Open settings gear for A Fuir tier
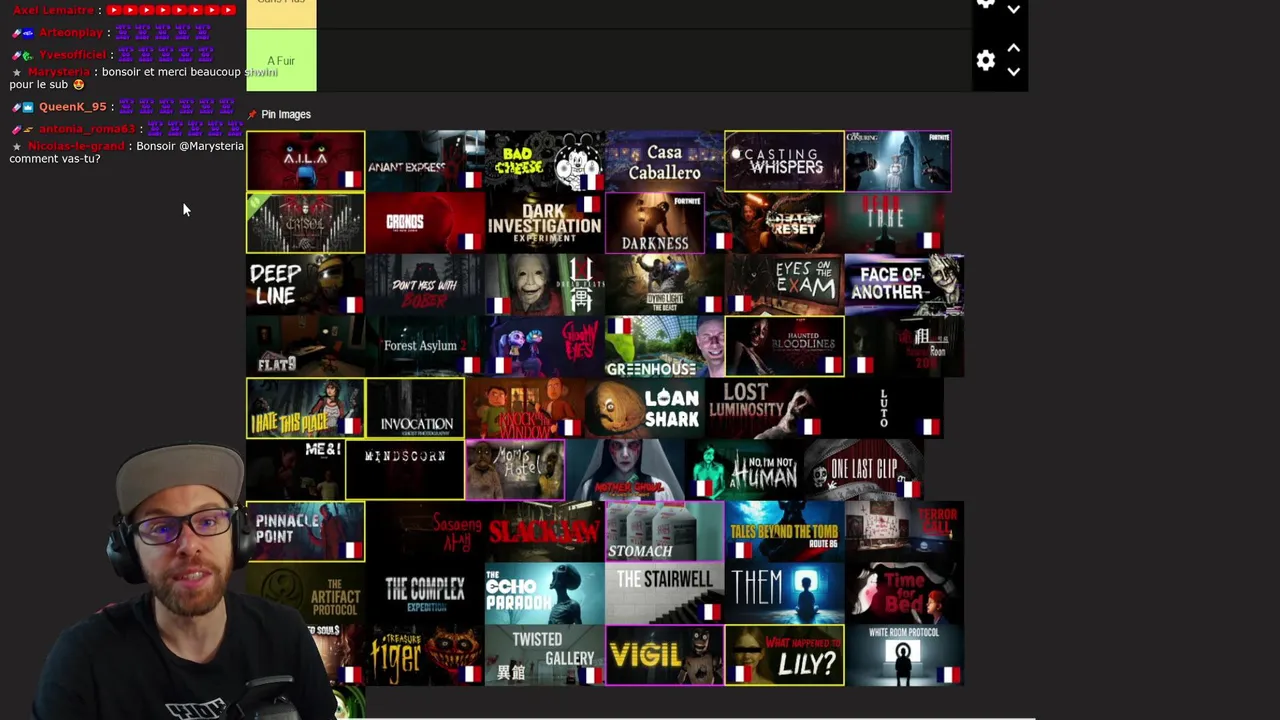Viewport: 1280px width, 720px height. point(985,61)
